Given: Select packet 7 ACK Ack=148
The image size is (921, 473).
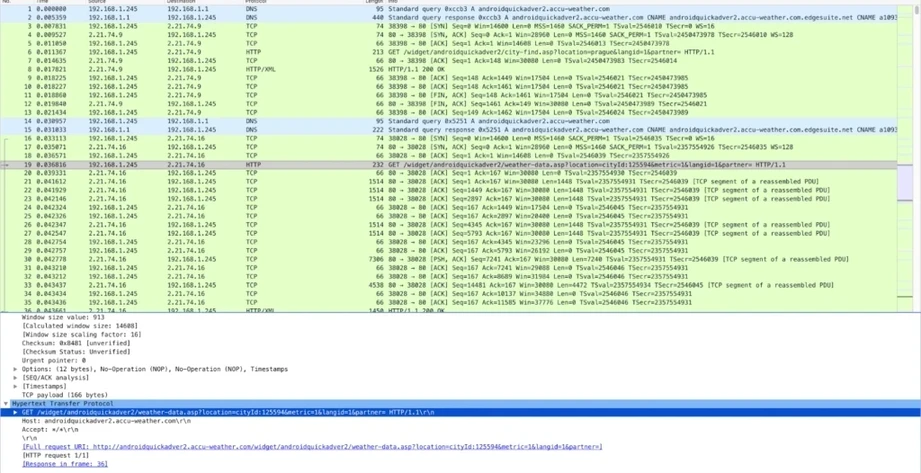Looking at the screenshot, I should [x=449, y=61].
